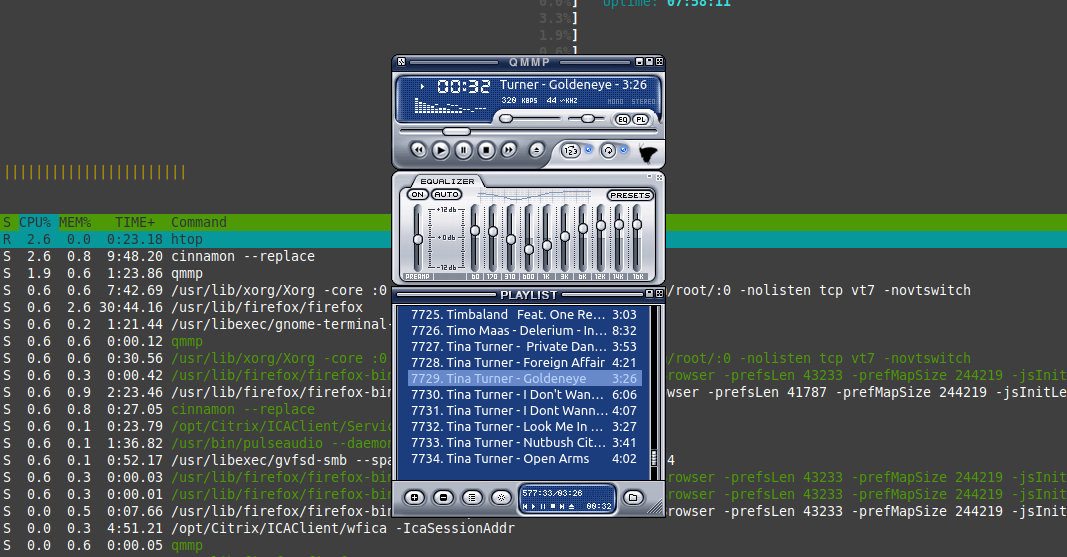Click the volume slider in the main window
The height and width of the screenshot is (557, 1067).
530,118
